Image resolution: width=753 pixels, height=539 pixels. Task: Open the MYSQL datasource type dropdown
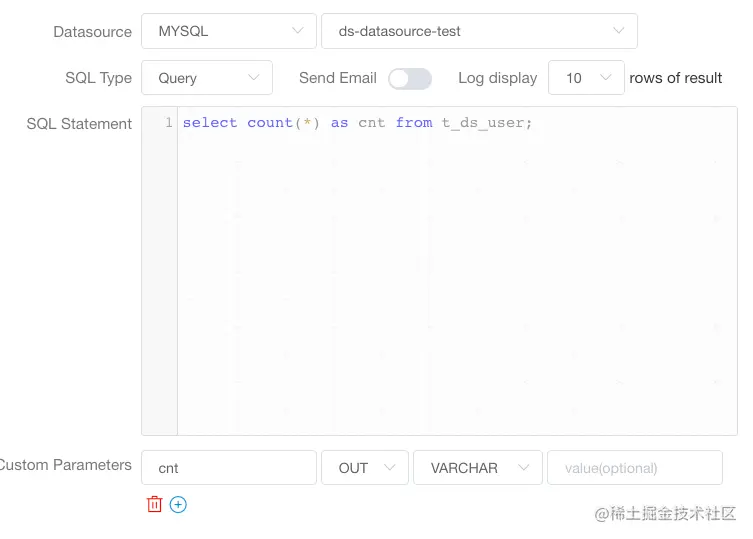tap(229, 31)
